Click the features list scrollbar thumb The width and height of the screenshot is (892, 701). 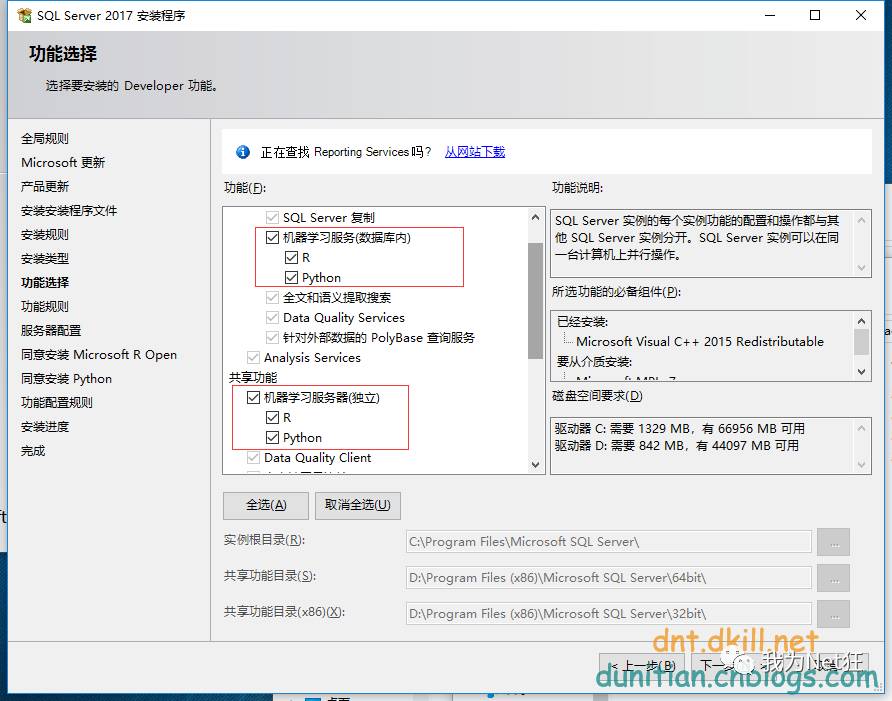(x=535, y=301)
